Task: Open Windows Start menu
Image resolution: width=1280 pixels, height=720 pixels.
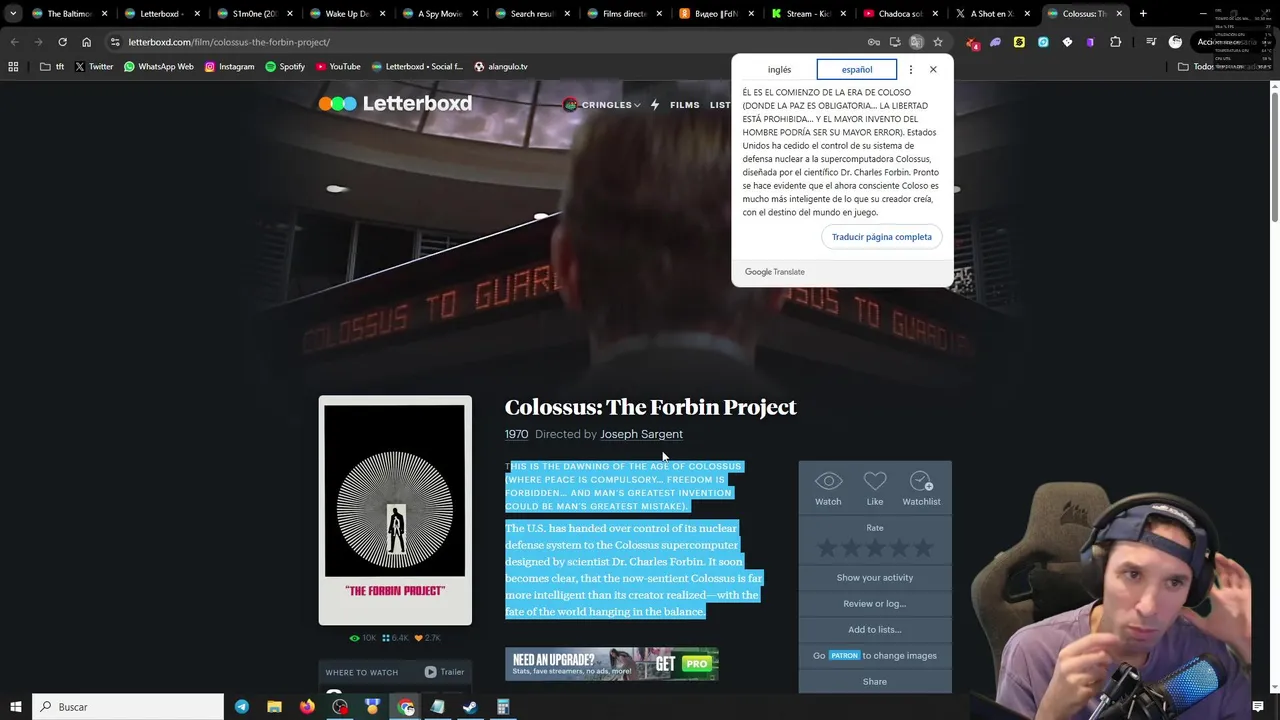Action: click(15, 707)
